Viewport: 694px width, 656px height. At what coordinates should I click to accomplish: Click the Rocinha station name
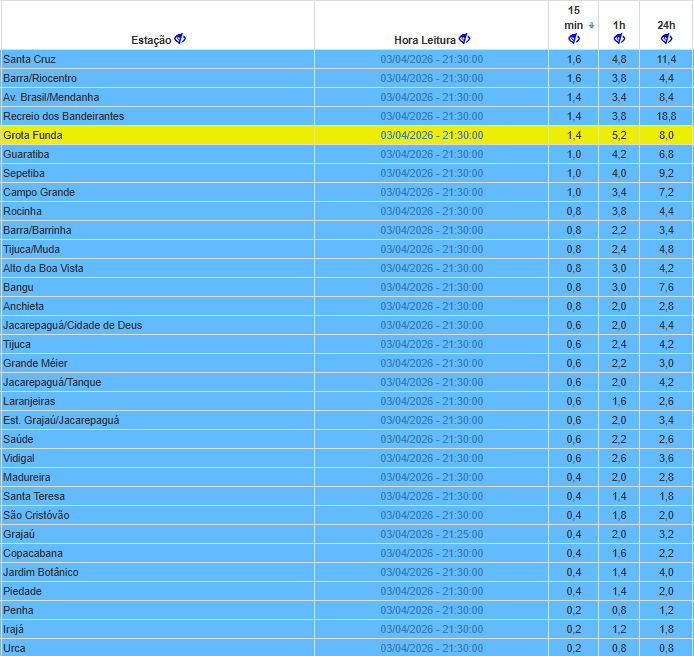click(22, 212)
